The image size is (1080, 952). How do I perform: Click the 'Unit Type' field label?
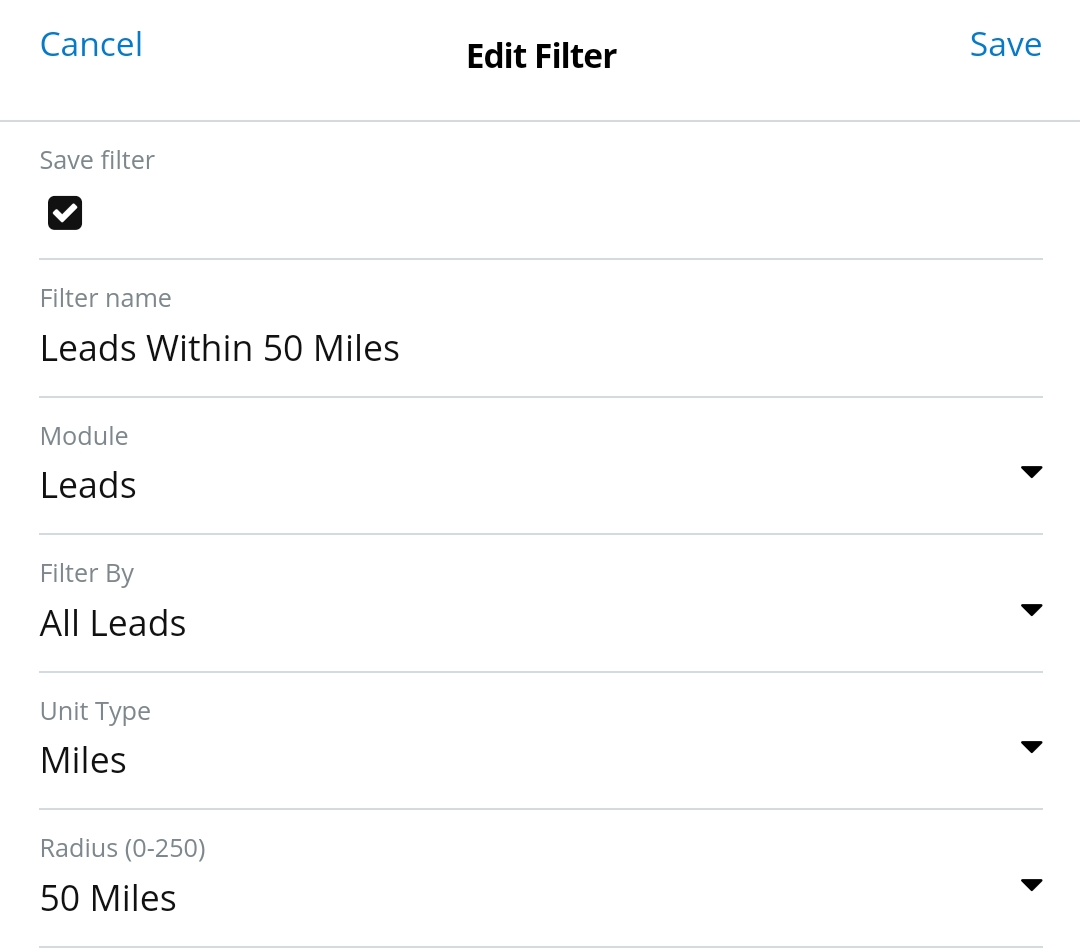click(95, 711)
